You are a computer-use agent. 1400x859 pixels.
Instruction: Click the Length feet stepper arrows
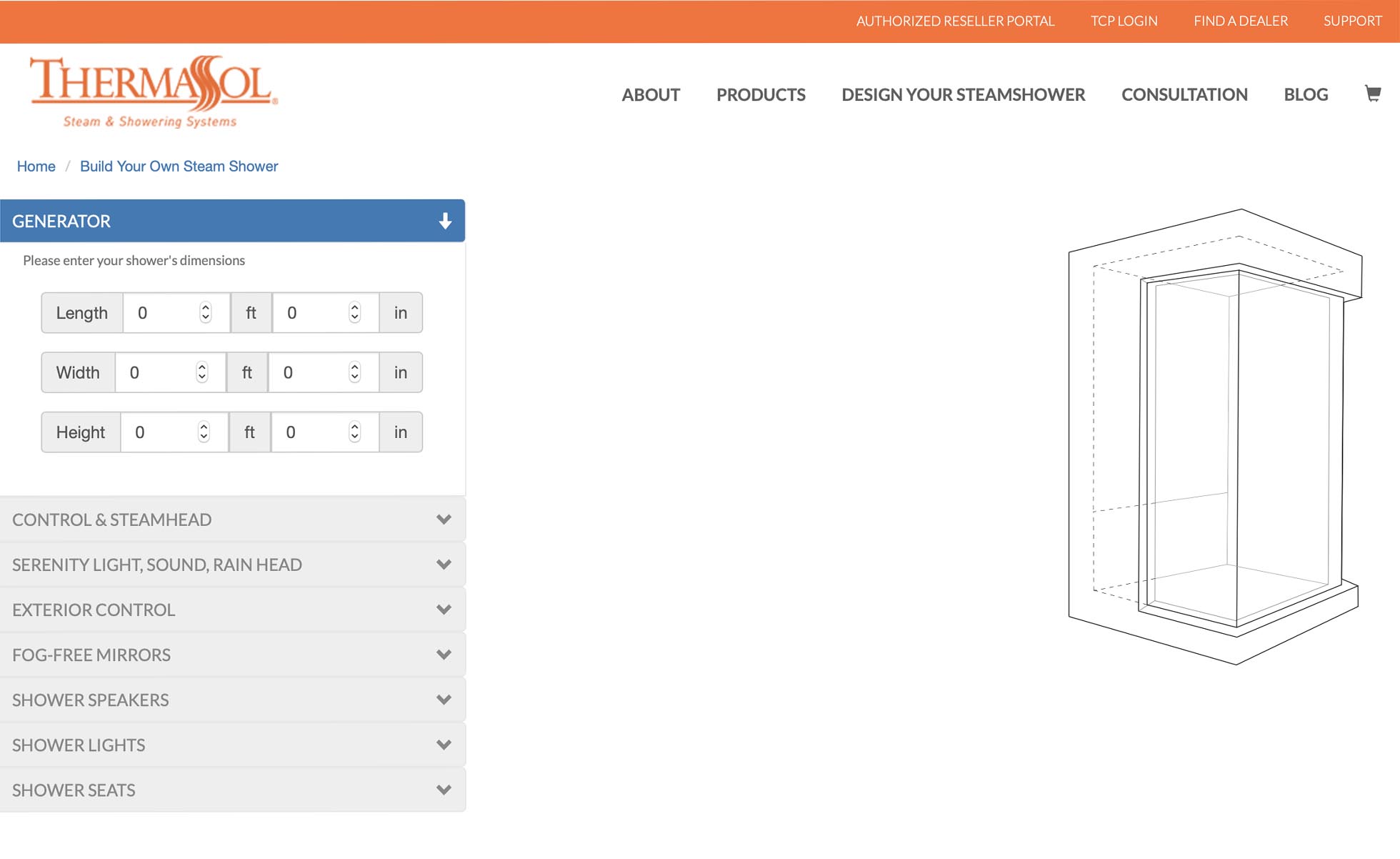coord(206,312)
